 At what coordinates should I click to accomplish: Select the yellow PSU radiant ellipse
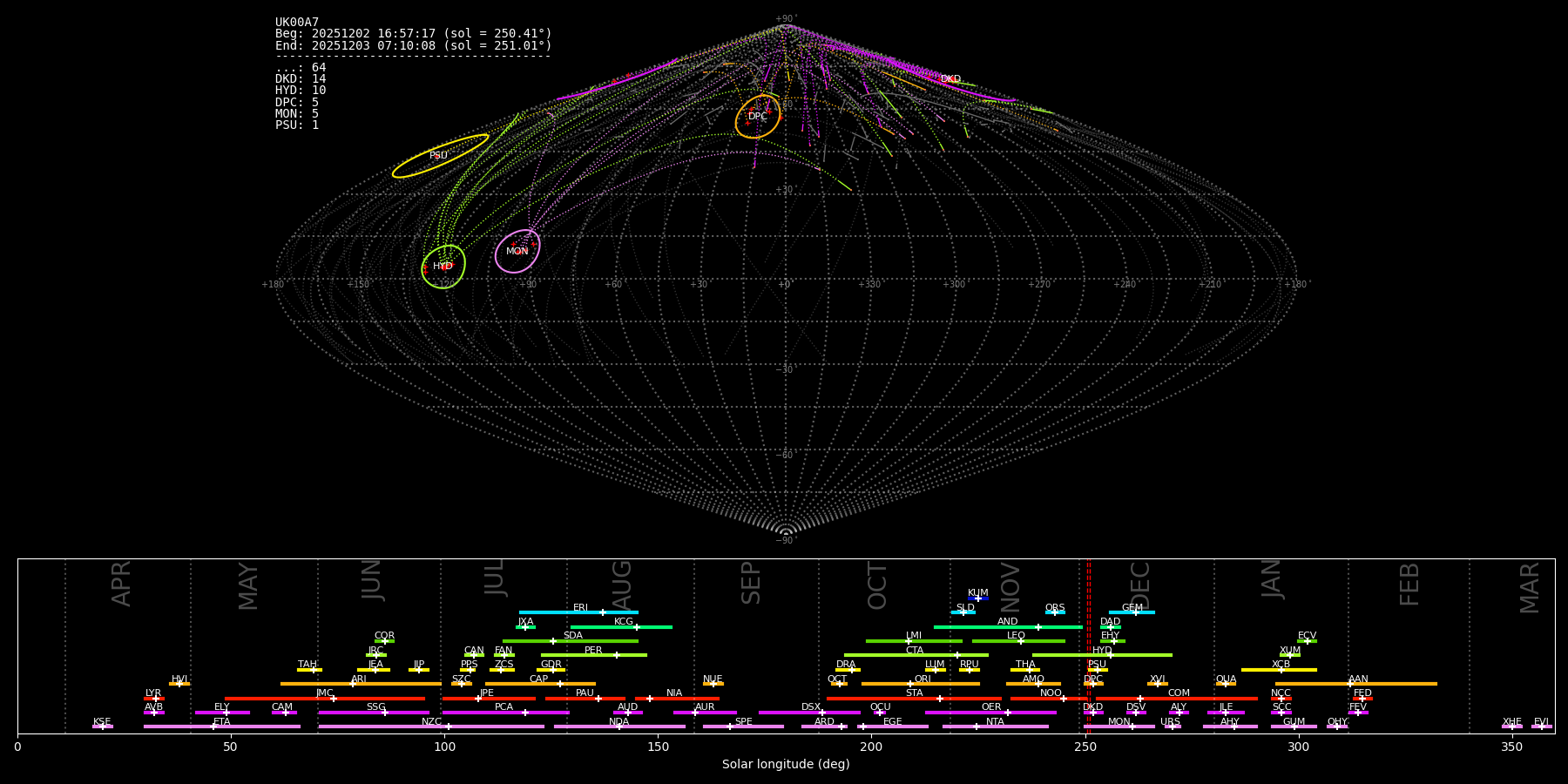click(x=440, y=156)
